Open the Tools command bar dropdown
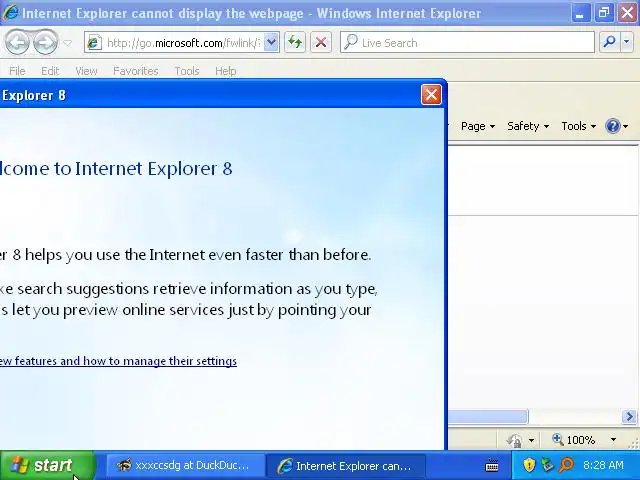Viewport: 640px width, 480px height. click(578, 126)
